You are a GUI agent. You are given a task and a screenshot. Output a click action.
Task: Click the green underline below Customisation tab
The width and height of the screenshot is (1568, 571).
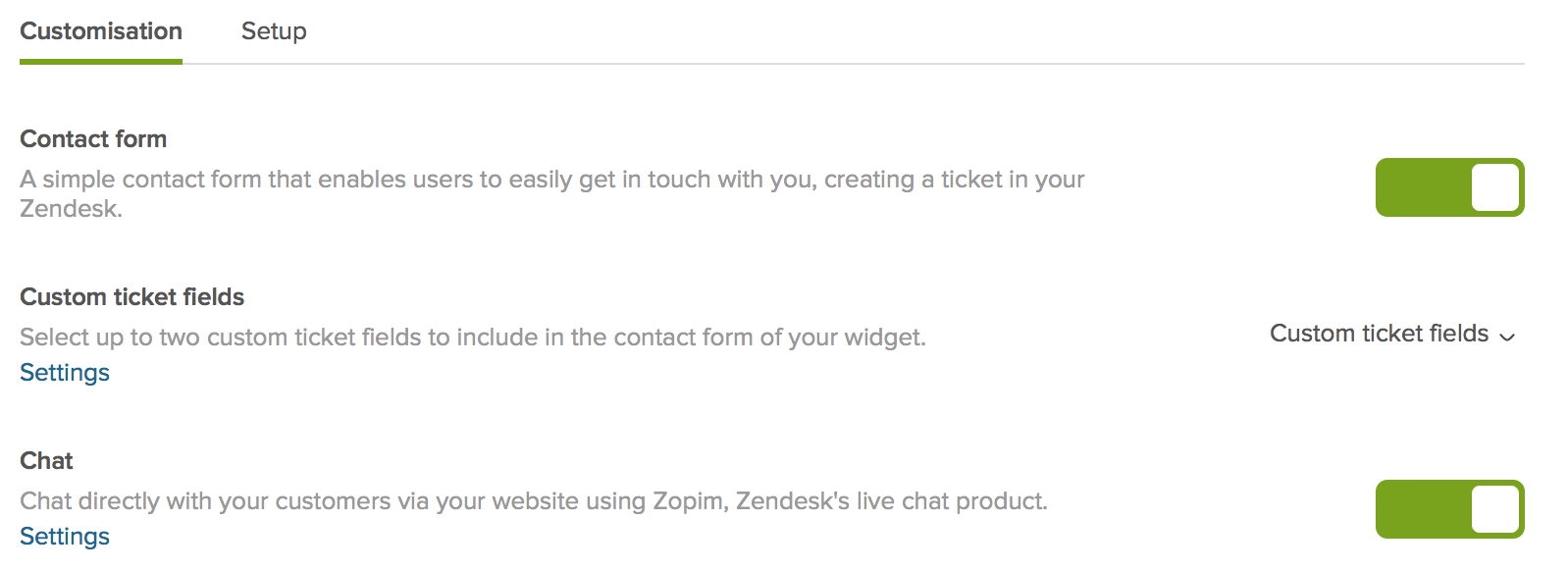101,62
